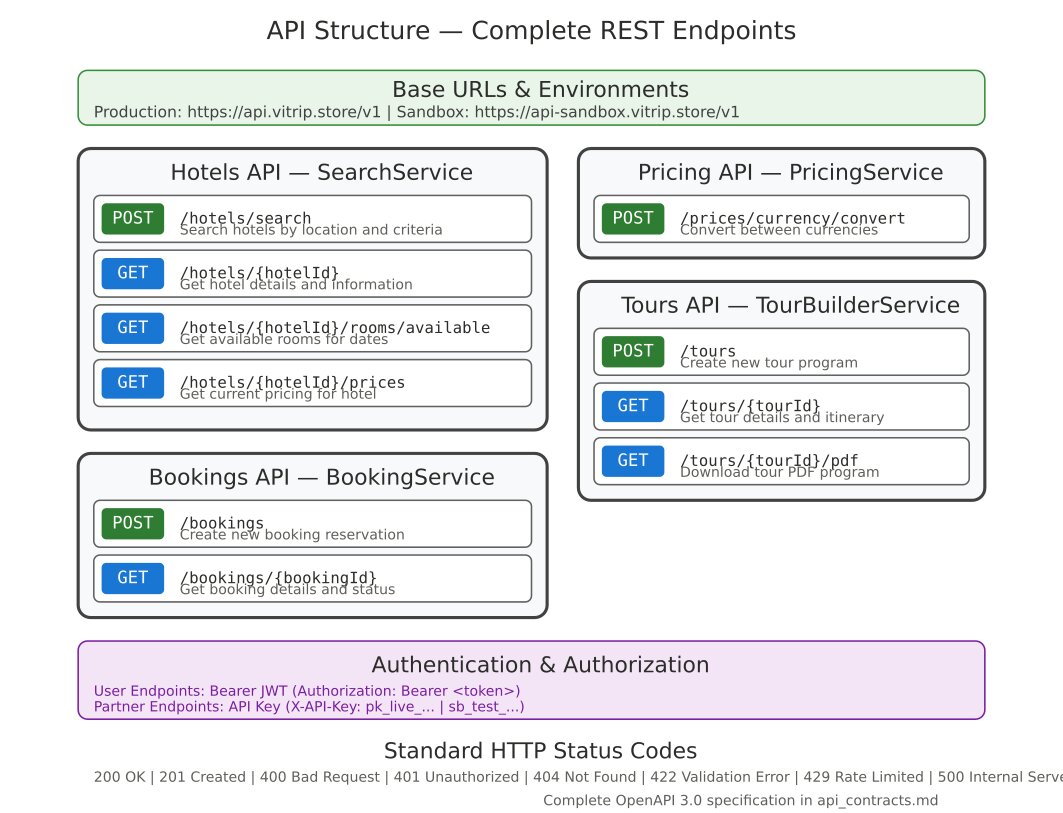Click the POST badge for /bookings

pyautogui.click(x=133, y=523)
